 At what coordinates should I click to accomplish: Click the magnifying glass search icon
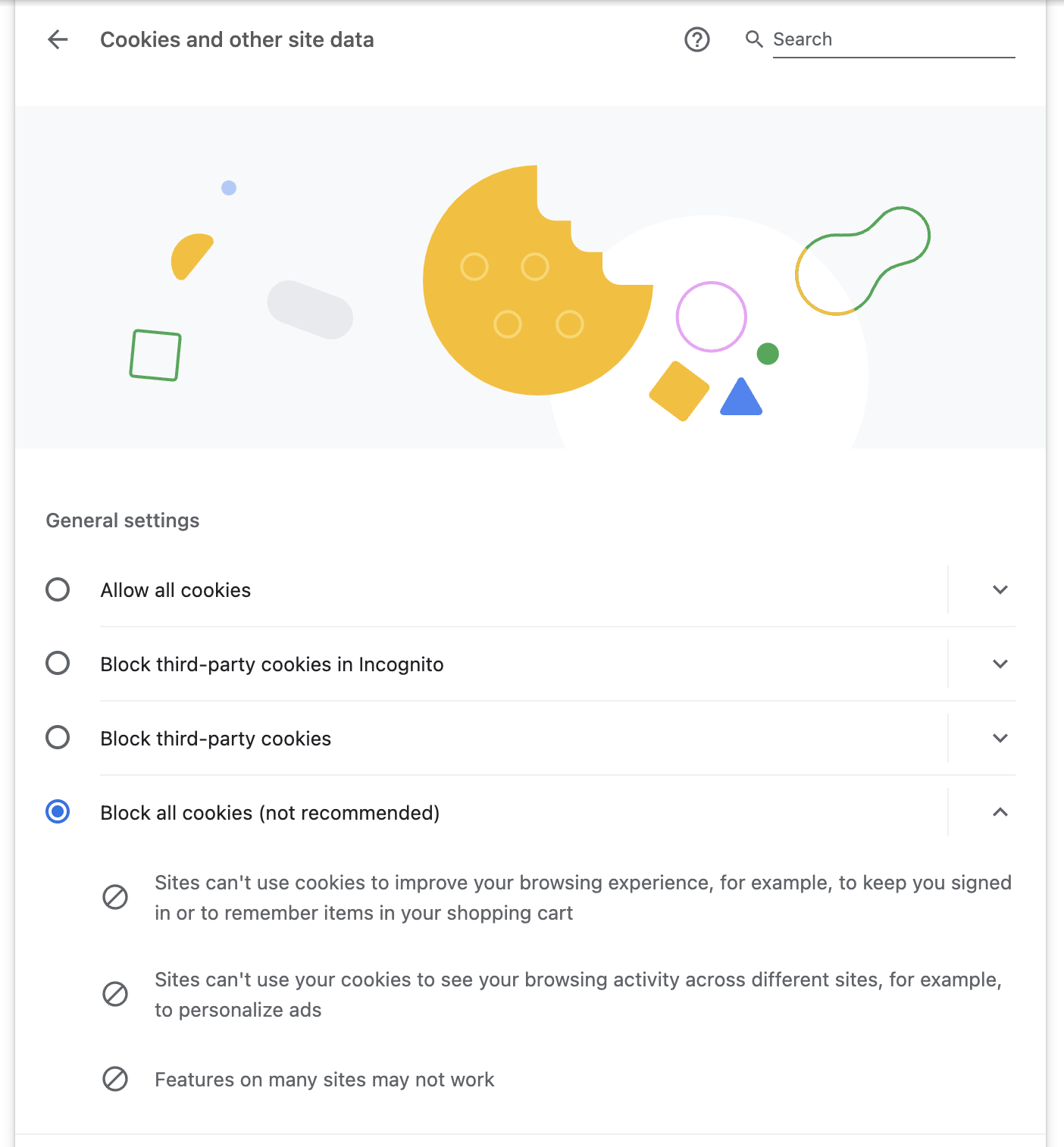click(x=753, y=39)
